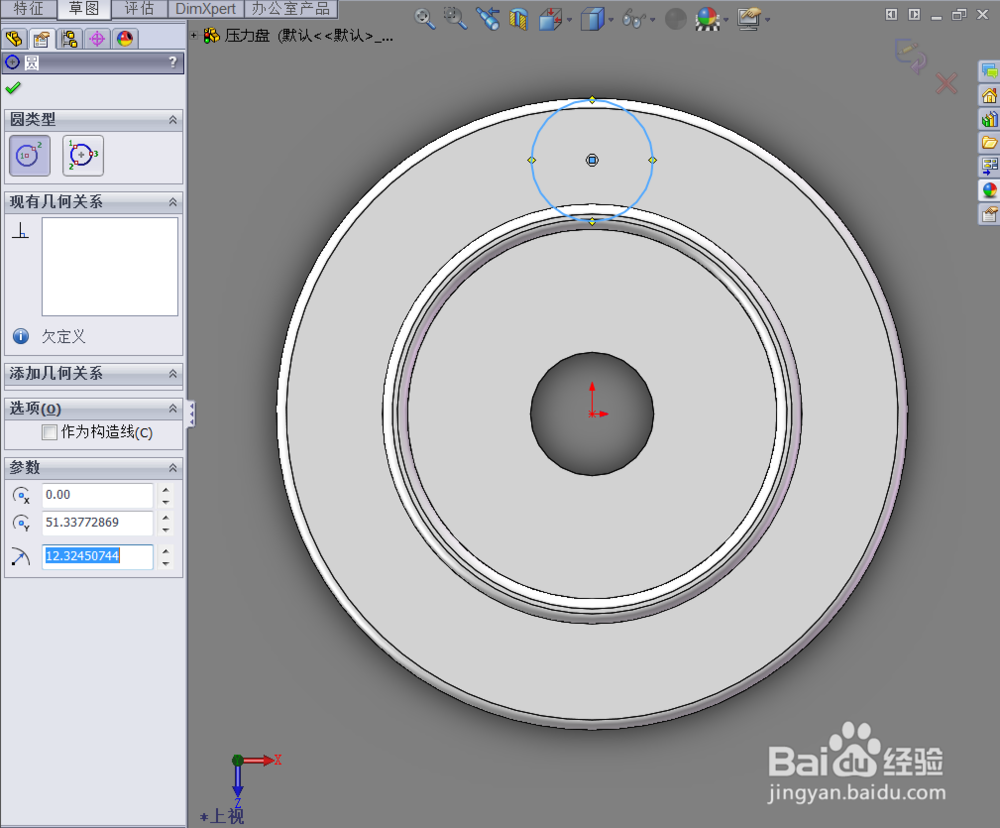This screenshot has width=1000, height=828.
Task: Collapse the 圆类型 section
Action: pos(173,120)
